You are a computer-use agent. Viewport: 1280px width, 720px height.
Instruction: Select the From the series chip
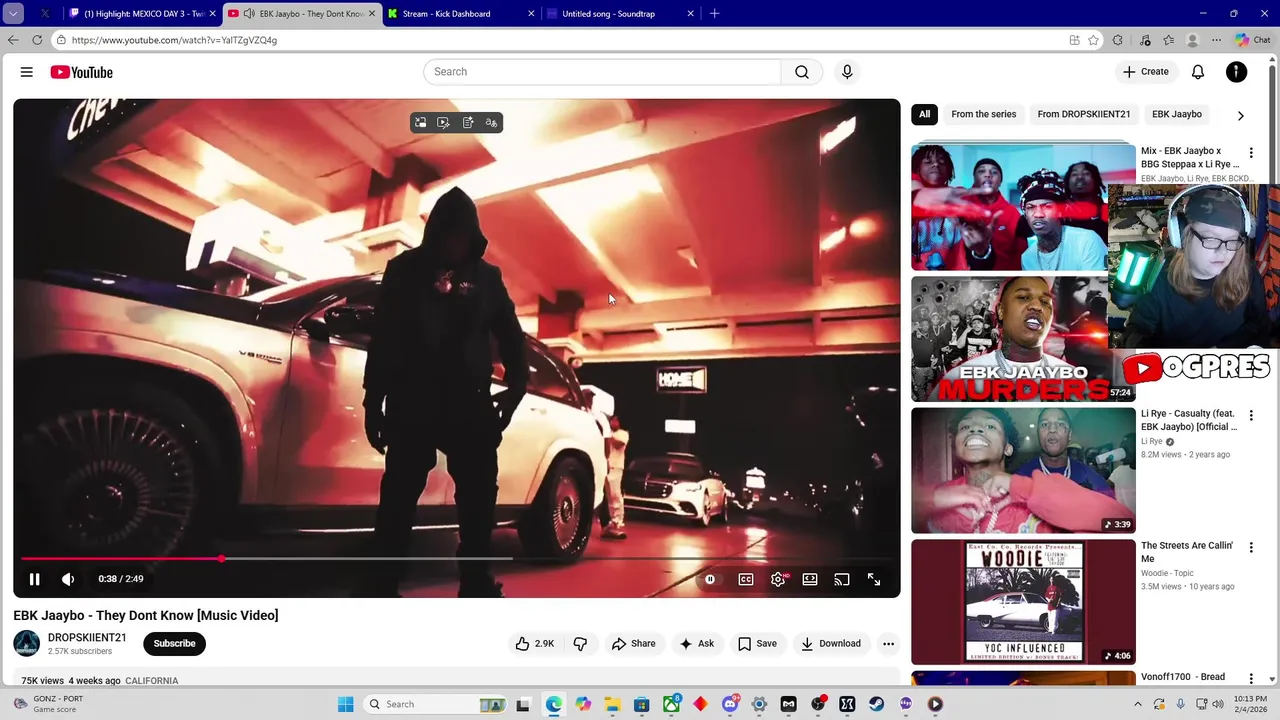[x=984, y=114]
